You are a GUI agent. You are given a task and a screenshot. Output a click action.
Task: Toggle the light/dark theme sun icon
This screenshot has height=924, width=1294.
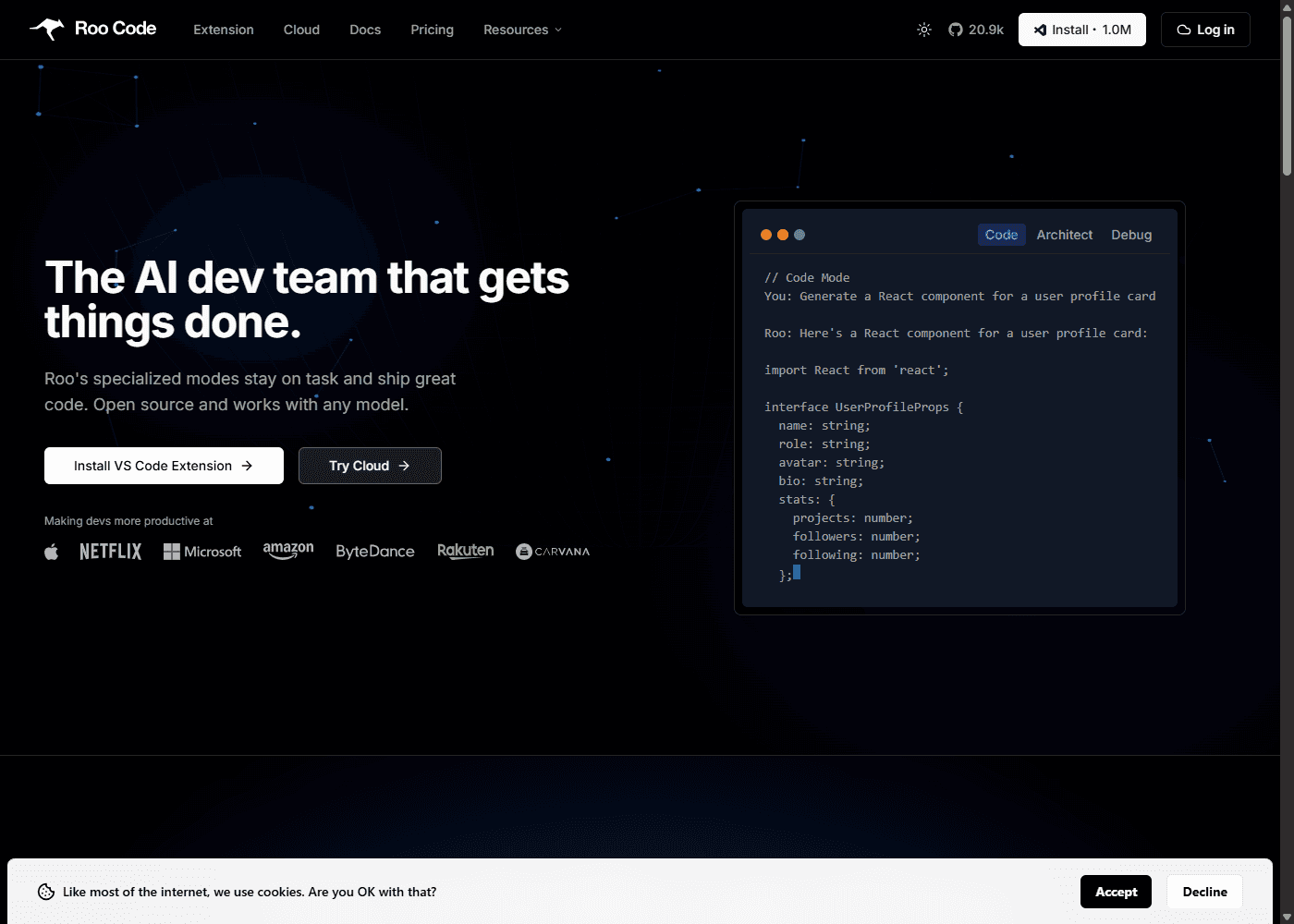point(924,30)
